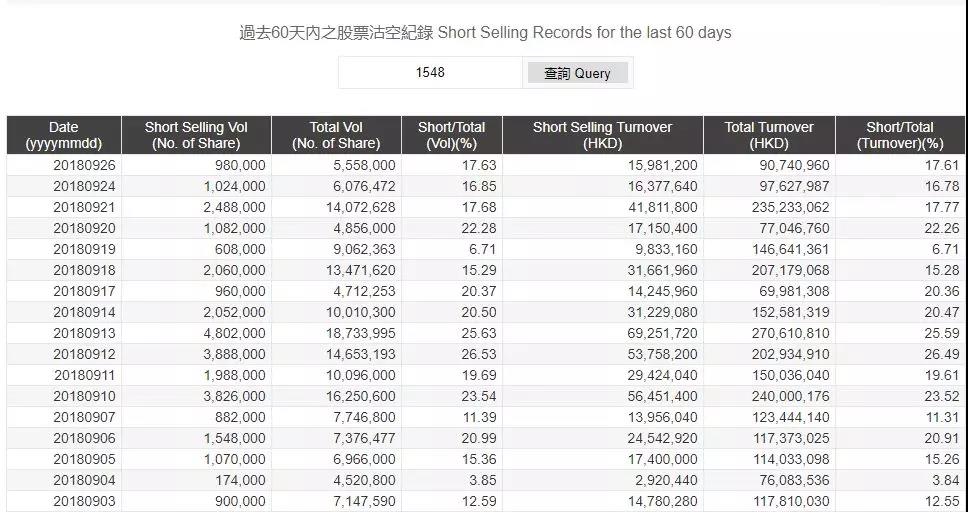The height and width of the screenshot is (512, 968).
Task: Click the Date column header
Action: 64,135
